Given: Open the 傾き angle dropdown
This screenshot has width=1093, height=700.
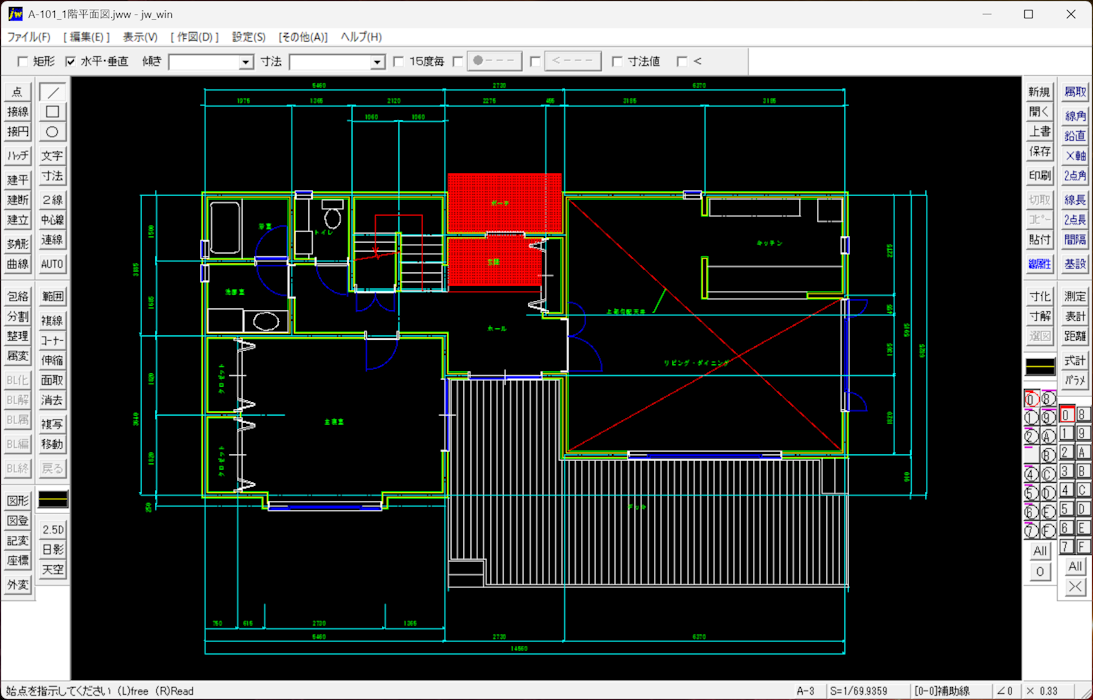Looking at the screenshot, I should pyautogui.click(x=245, y=62).
